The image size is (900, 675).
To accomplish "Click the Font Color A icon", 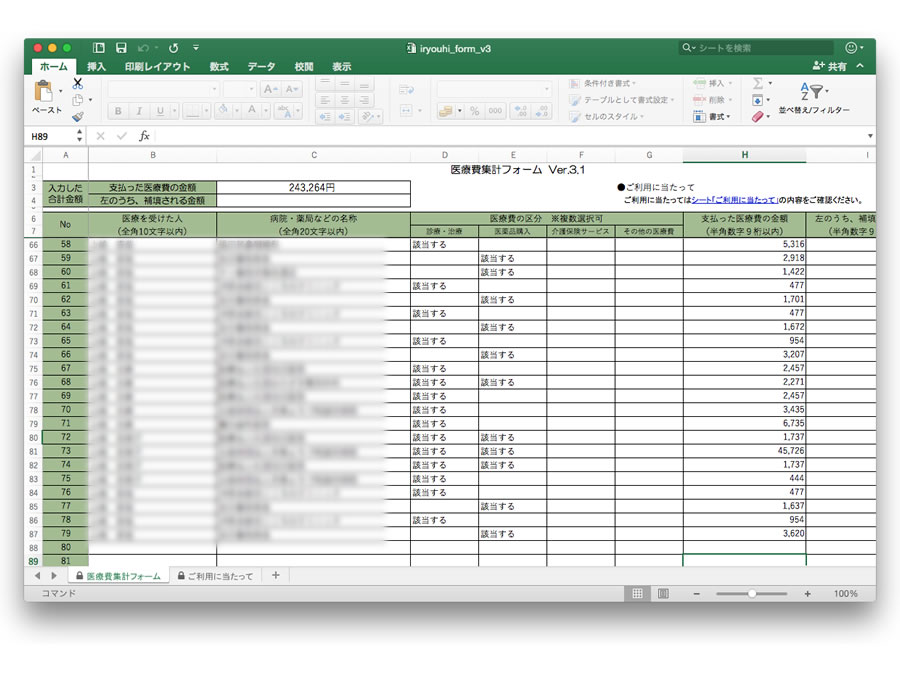I will (251, 110).
